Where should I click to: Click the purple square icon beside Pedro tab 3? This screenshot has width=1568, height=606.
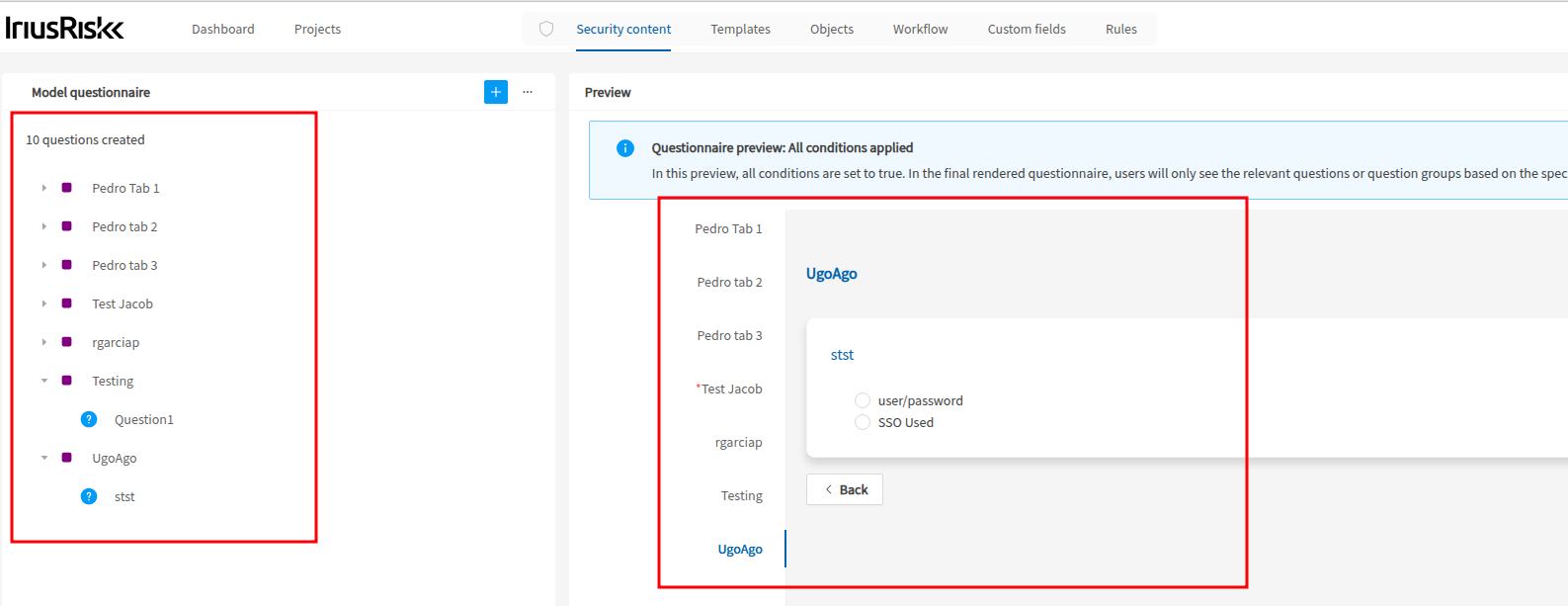[67, 265]
